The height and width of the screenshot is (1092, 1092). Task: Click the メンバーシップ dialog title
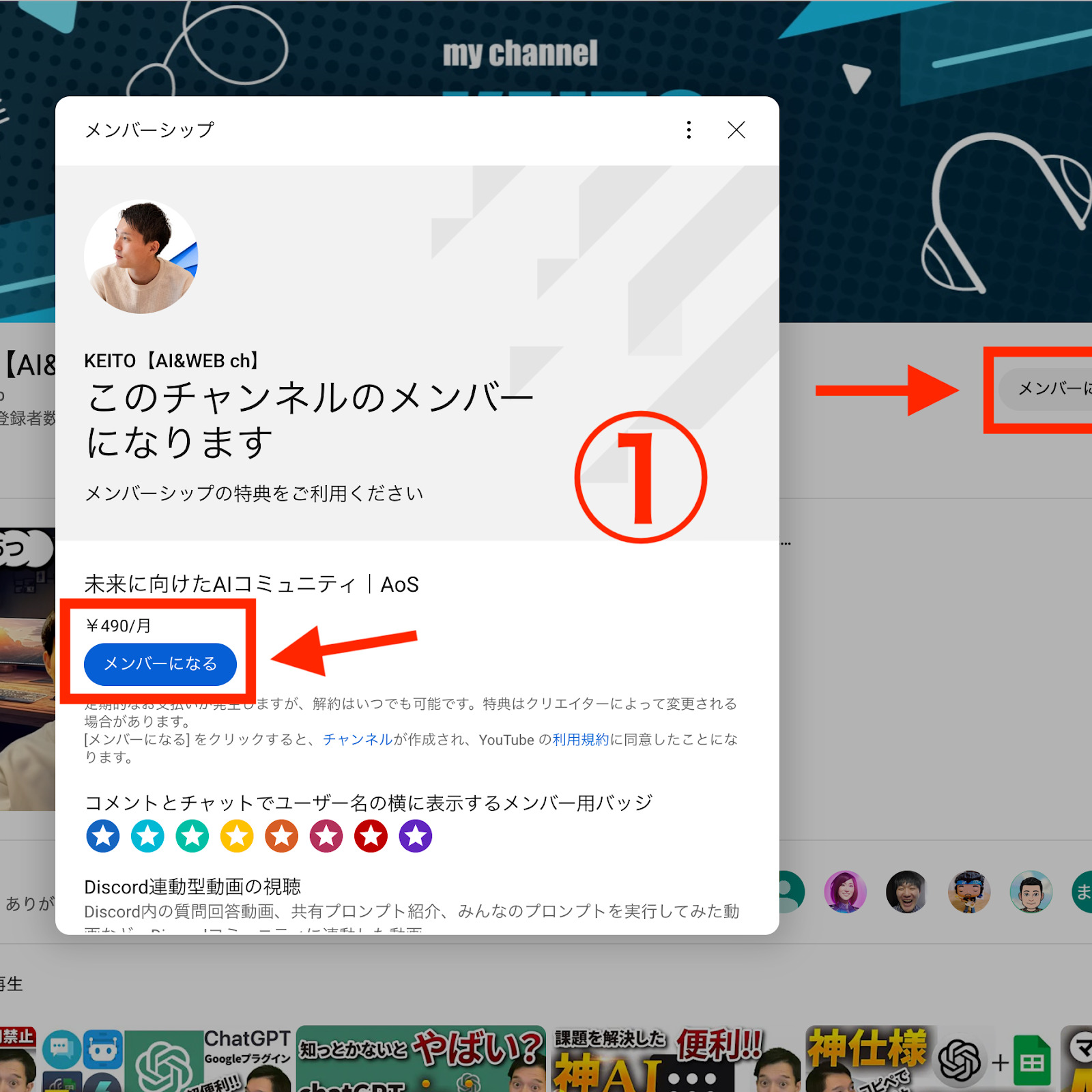(x=149, y=130)
